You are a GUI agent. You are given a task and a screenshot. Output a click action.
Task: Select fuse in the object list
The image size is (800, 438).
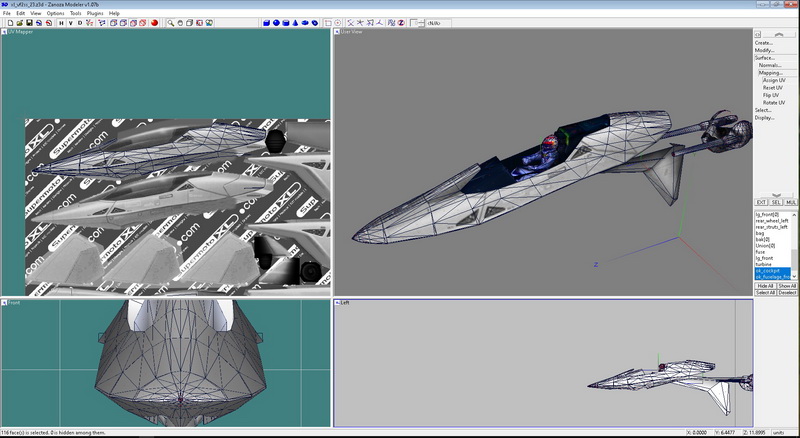coord(760,252)
